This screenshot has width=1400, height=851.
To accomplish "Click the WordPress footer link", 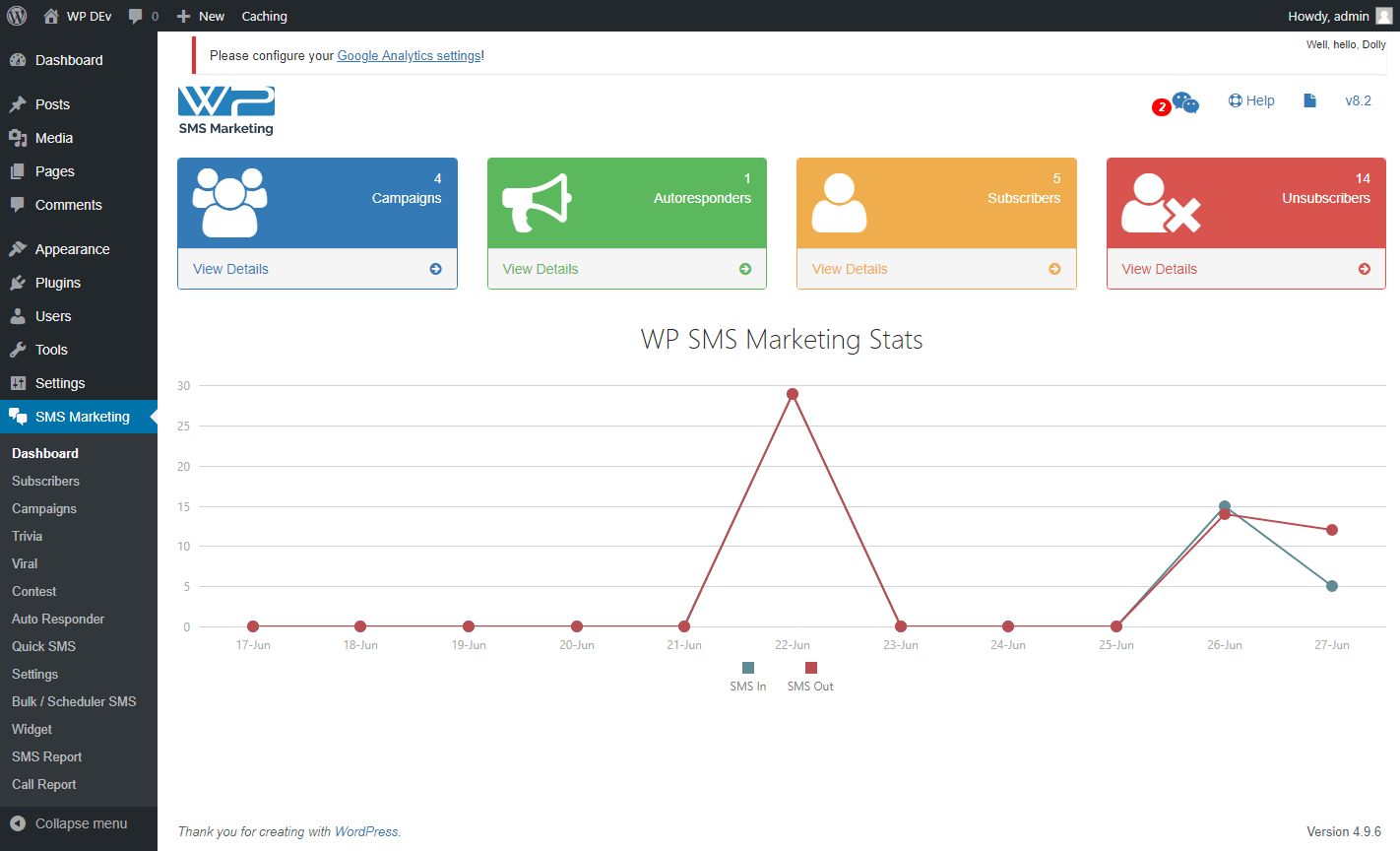I will [366, 831].
